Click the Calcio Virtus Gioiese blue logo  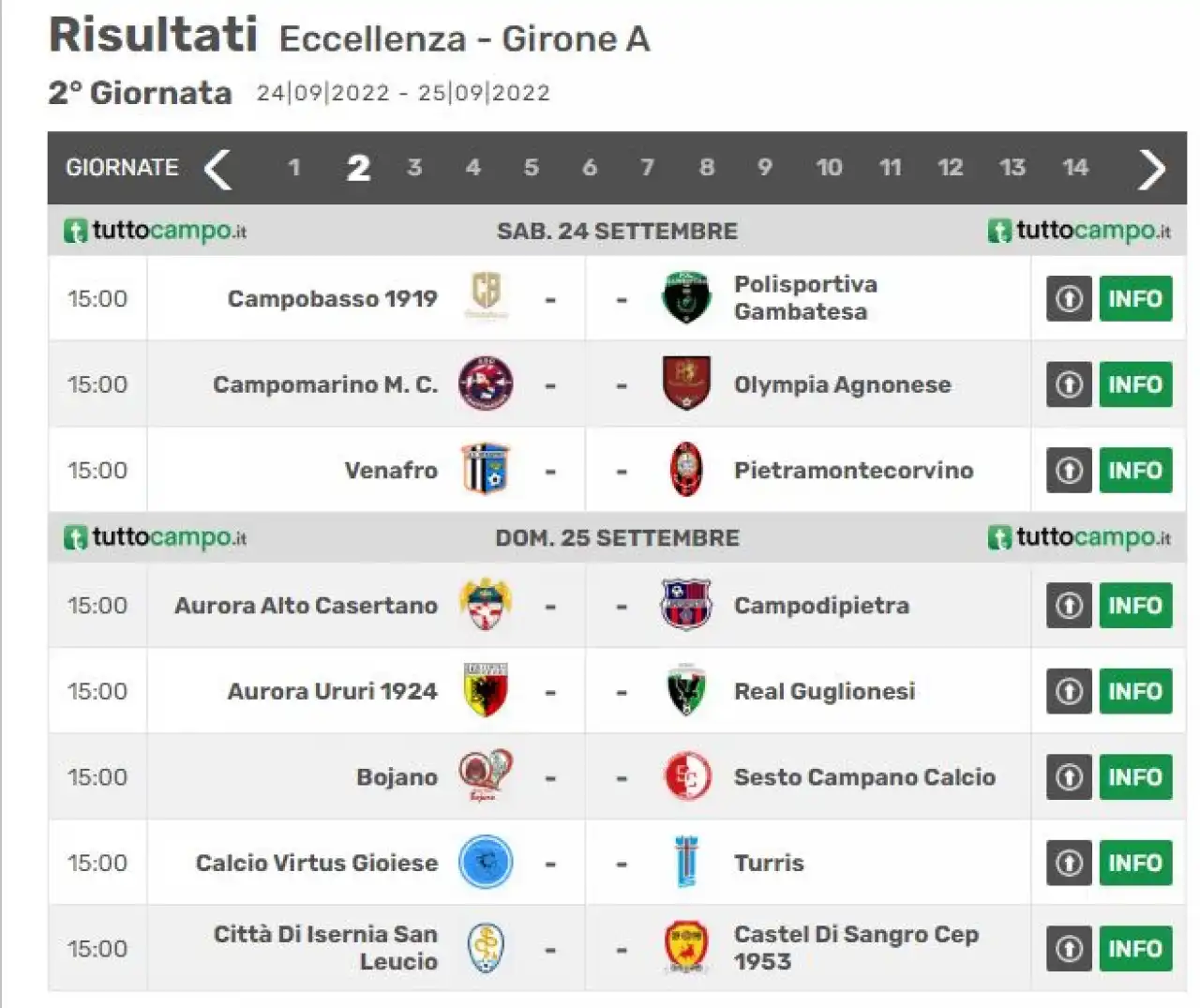pos(486,863)
